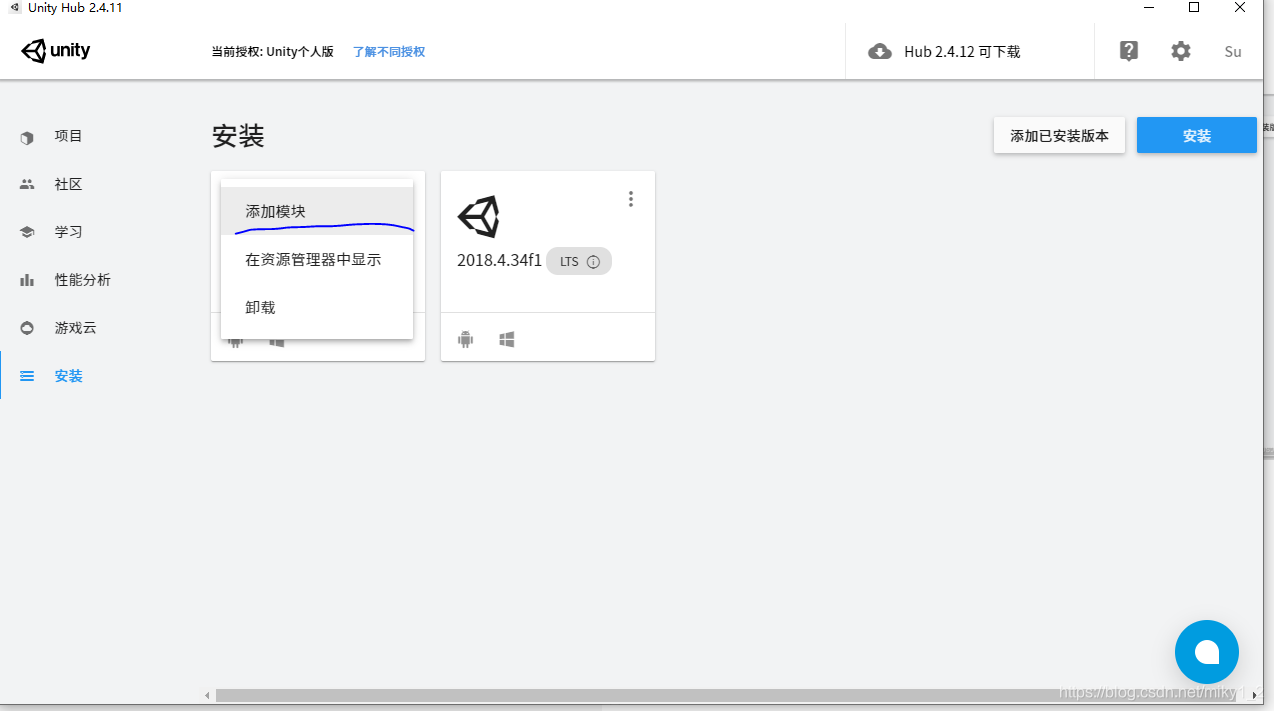Click the Unity Hub title bar icon
Screen dimensions: 1274x711
click(x=14, y=7)
